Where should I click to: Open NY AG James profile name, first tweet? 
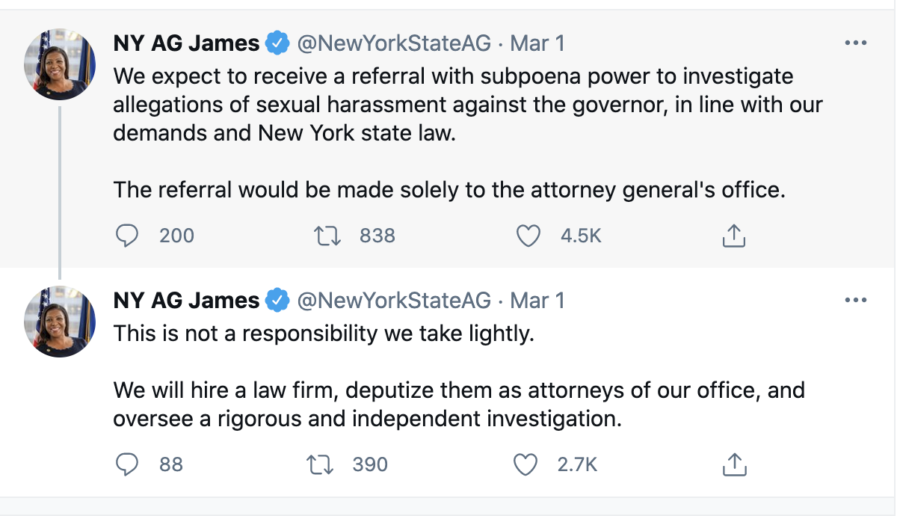(187, 44)
